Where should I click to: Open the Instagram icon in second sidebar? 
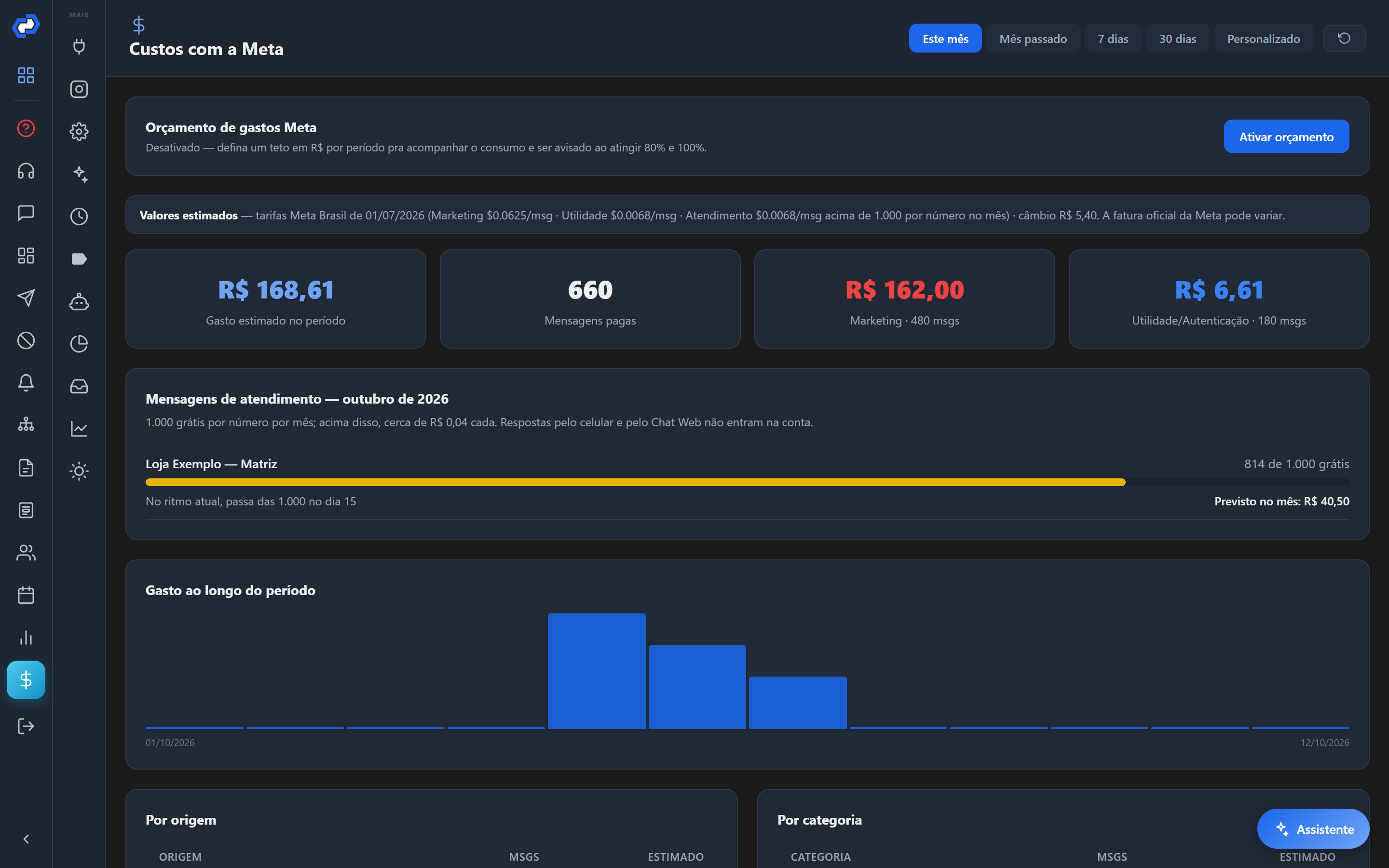click(79, 89)
